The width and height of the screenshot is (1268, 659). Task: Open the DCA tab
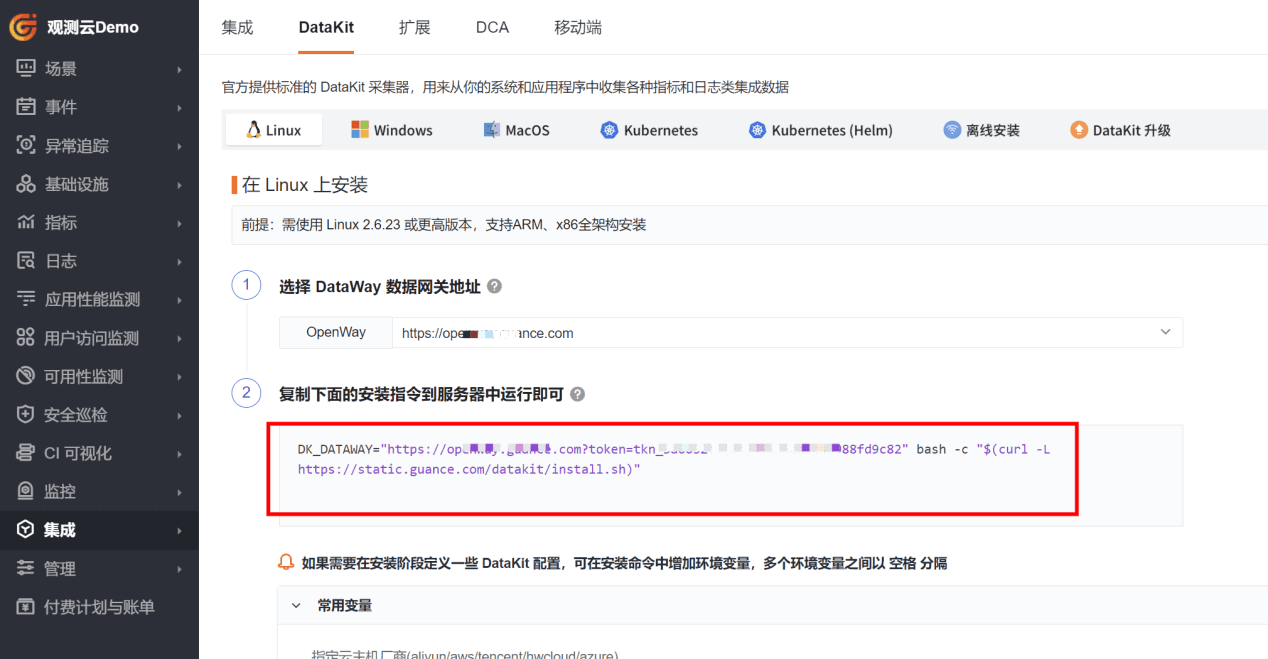(492, 27)
